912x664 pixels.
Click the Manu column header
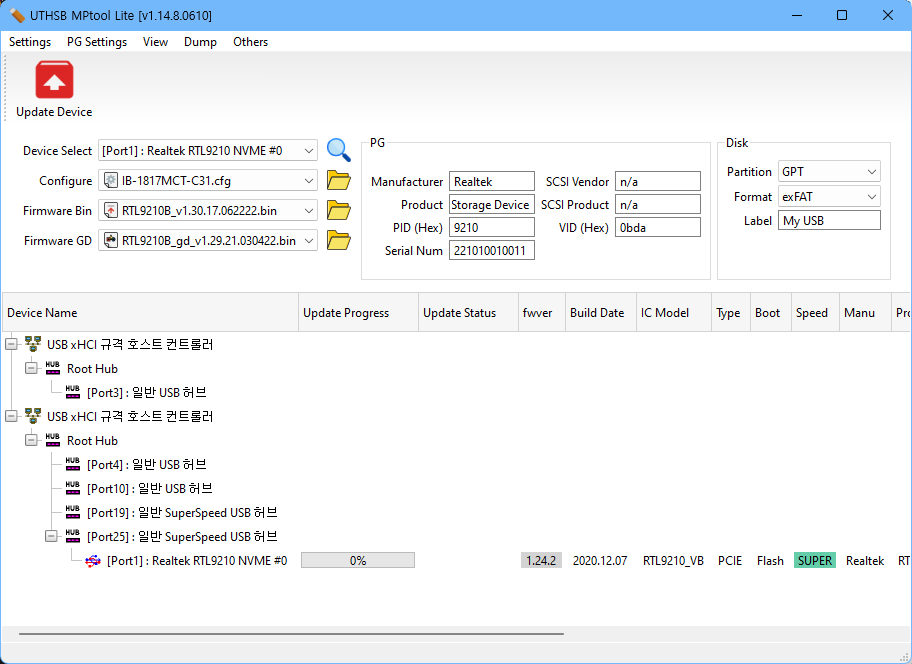tap(865, 313)
